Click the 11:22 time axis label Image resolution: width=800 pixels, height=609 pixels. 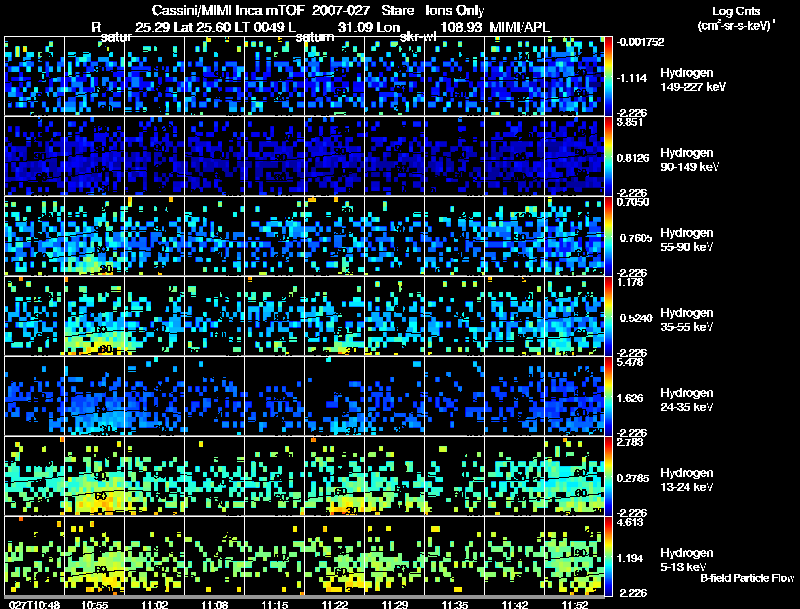(x=334, y=604)
